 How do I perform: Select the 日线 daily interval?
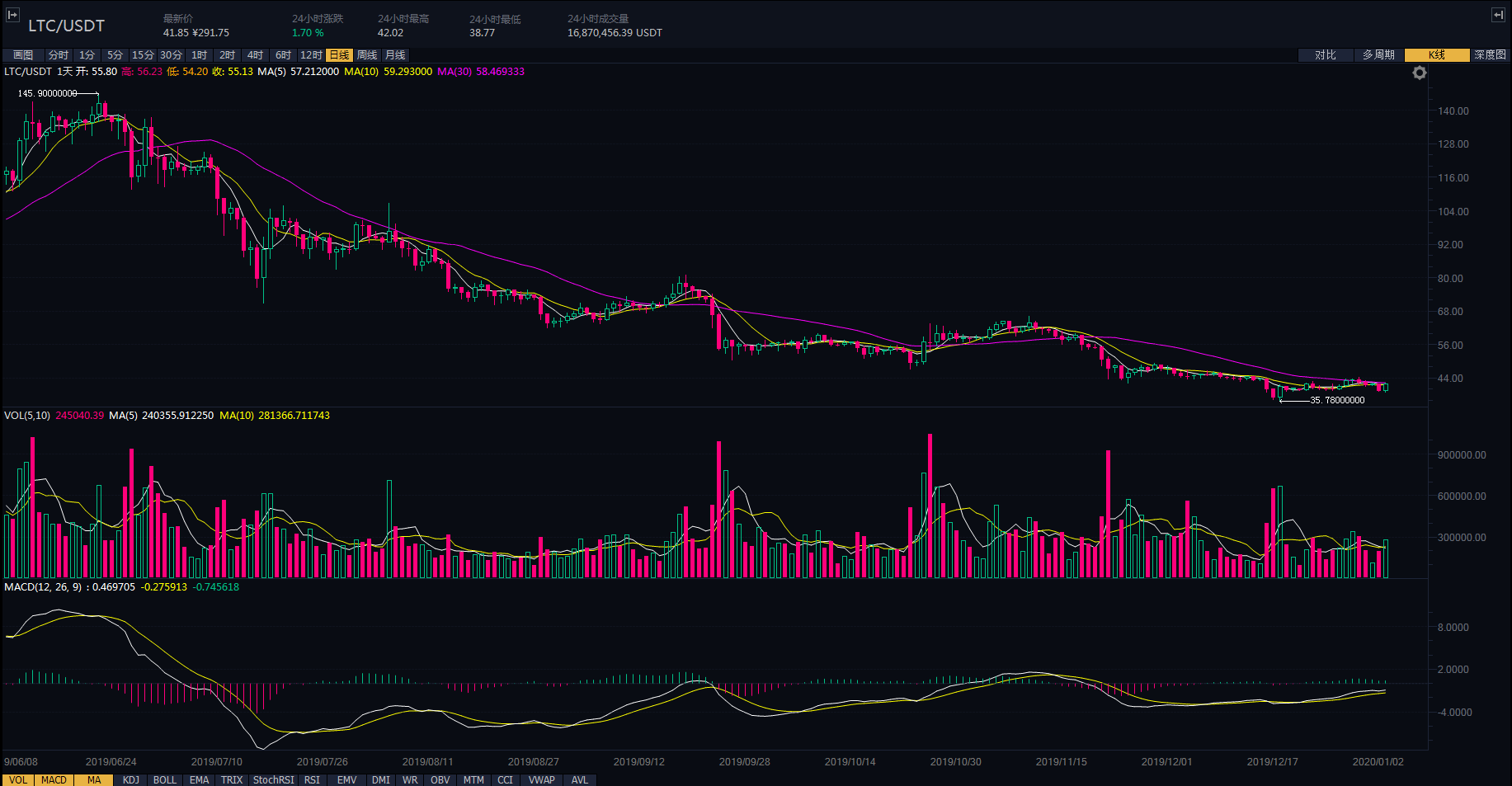pyautogui.click(x=339, y=55)
